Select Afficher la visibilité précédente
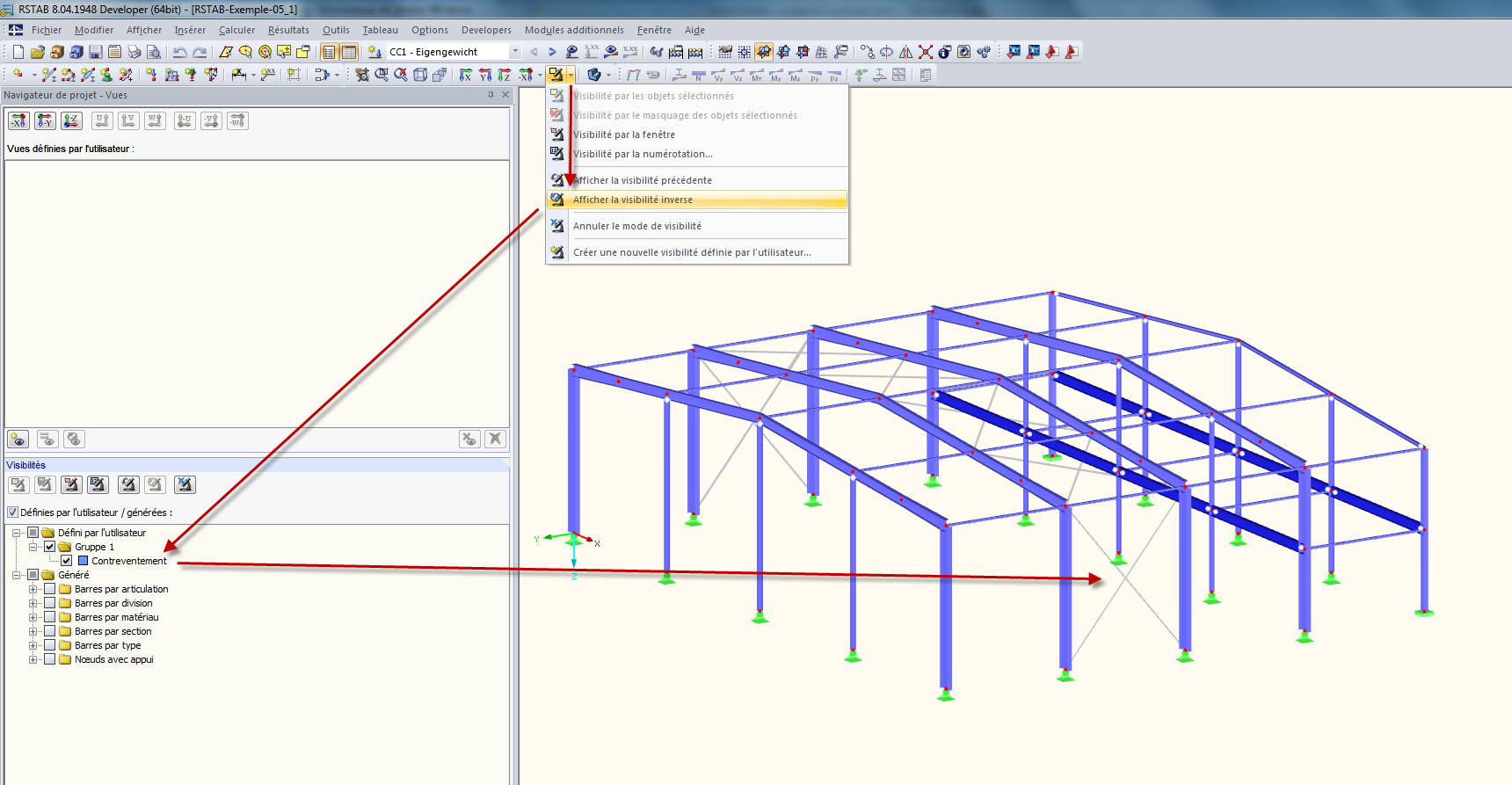 697,180
